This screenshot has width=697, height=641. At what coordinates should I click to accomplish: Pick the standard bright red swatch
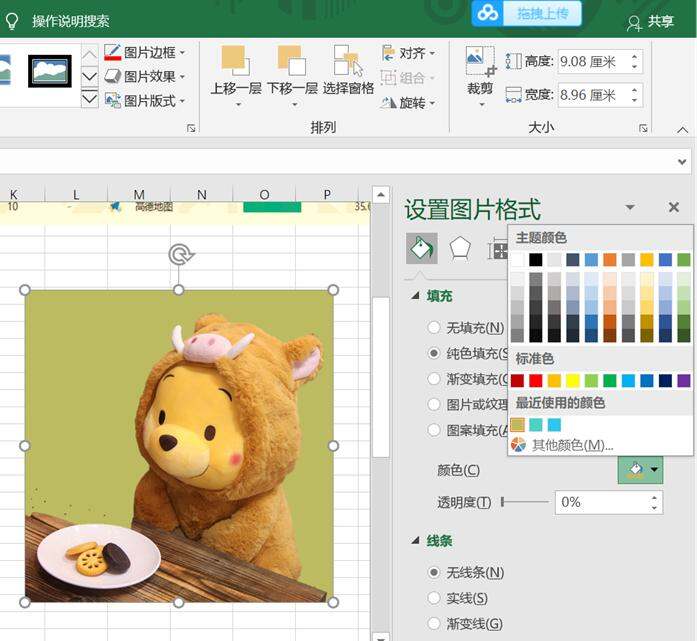coord(536,381)
